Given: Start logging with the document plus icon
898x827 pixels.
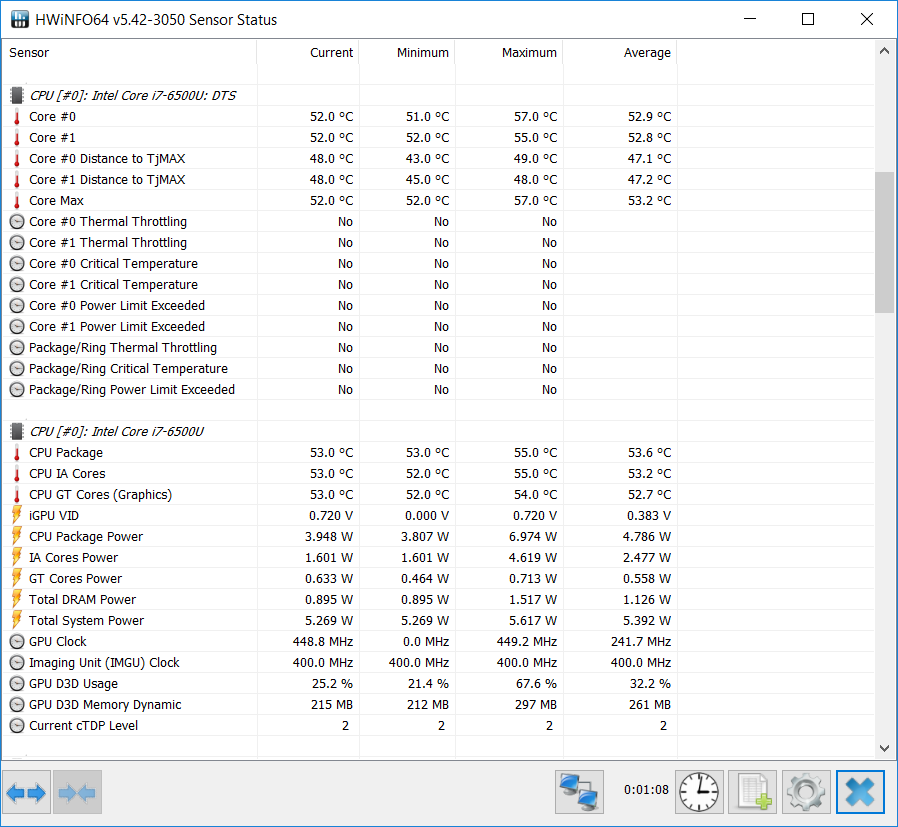Looking at the screenshot, I should (752, 794).
